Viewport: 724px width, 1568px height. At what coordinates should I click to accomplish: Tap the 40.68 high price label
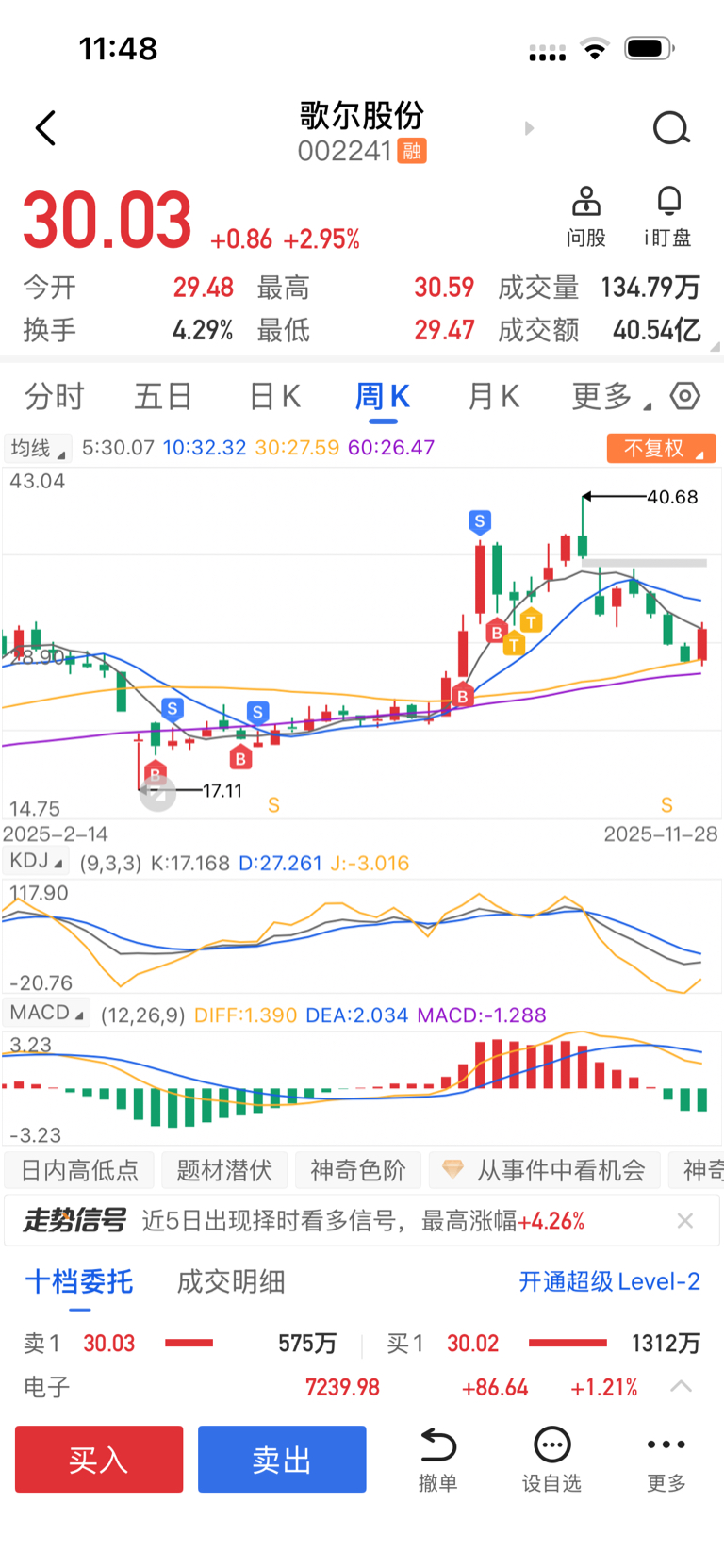click(x=672, y=497)
